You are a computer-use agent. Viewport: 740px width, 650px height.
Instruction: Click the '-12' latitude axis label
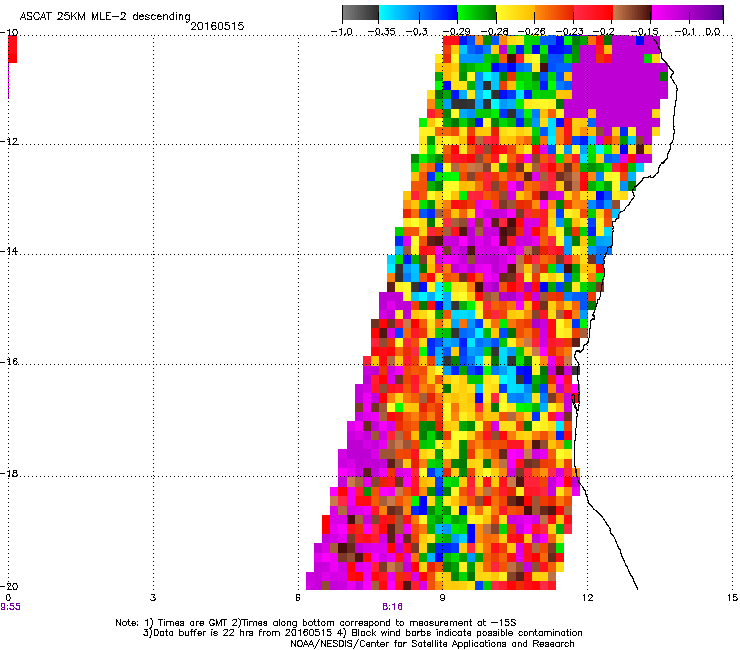tap(9, 142)
